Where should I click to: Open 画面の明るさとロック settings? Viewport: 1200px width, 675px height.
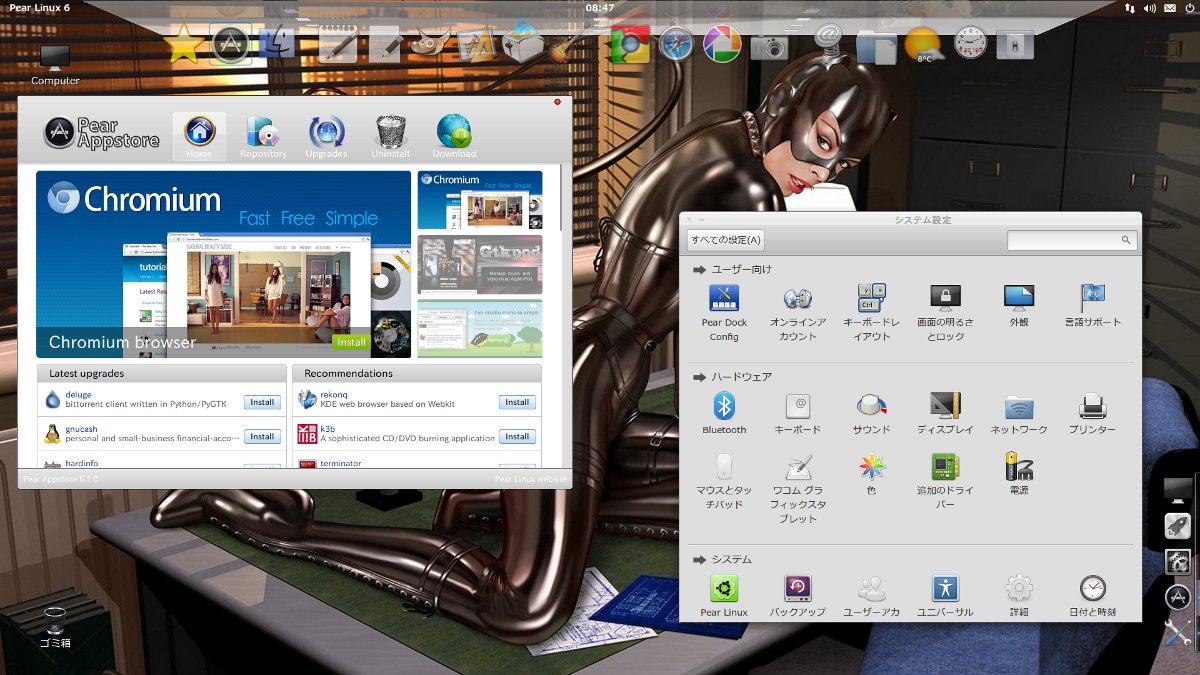[945, 312]
